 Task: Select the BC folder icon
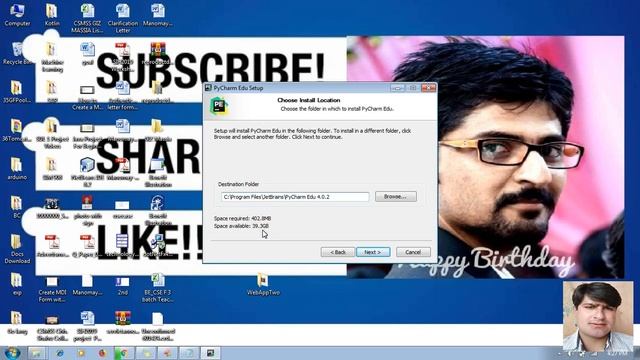16,207
